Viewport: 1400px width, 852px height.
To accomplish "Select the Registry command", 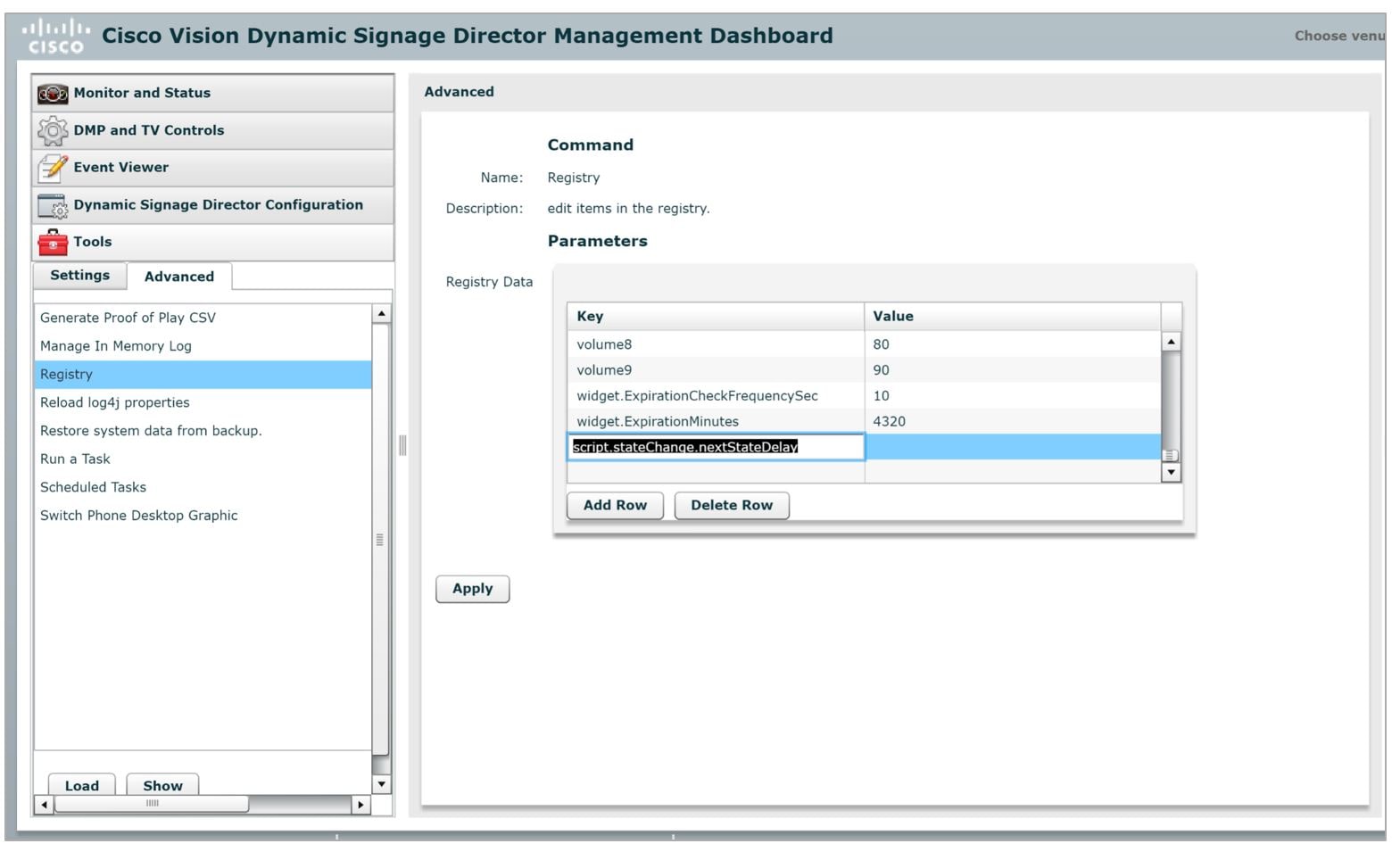I will pyautogui.click(x=203, y=375).
